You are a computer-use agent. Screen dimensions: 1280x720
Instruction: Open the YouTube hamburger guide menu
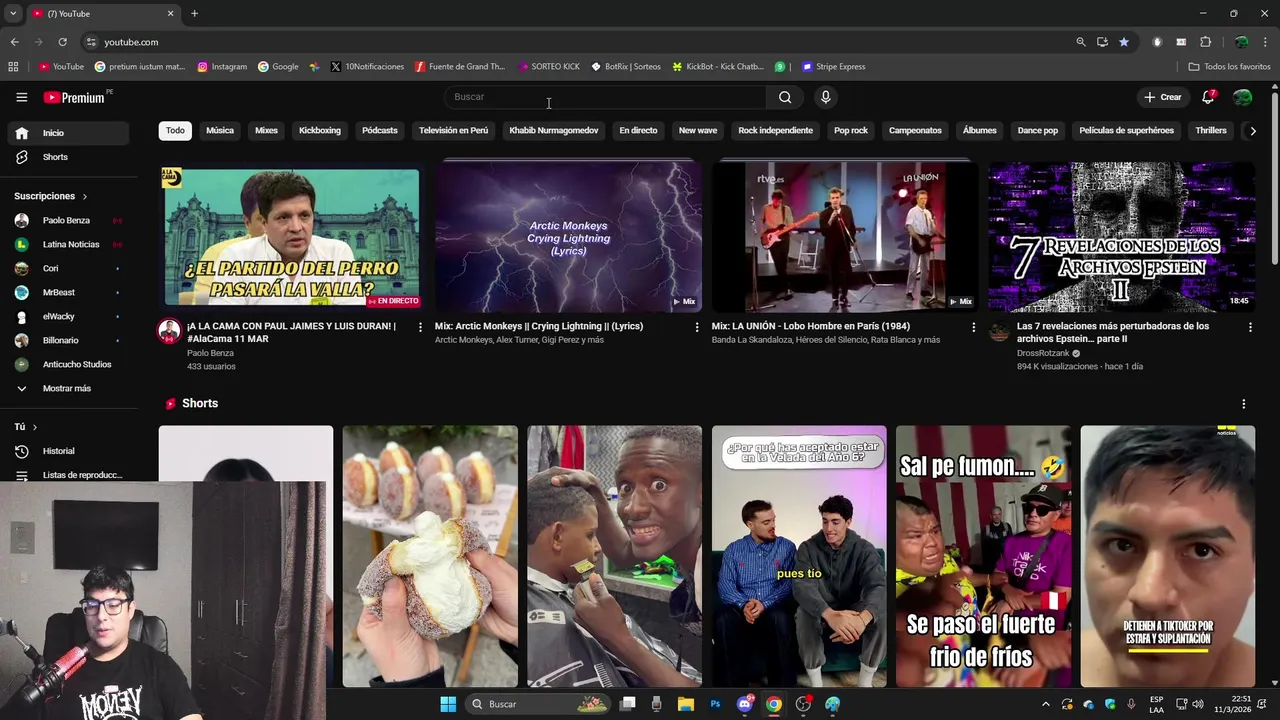coord(21,97)
